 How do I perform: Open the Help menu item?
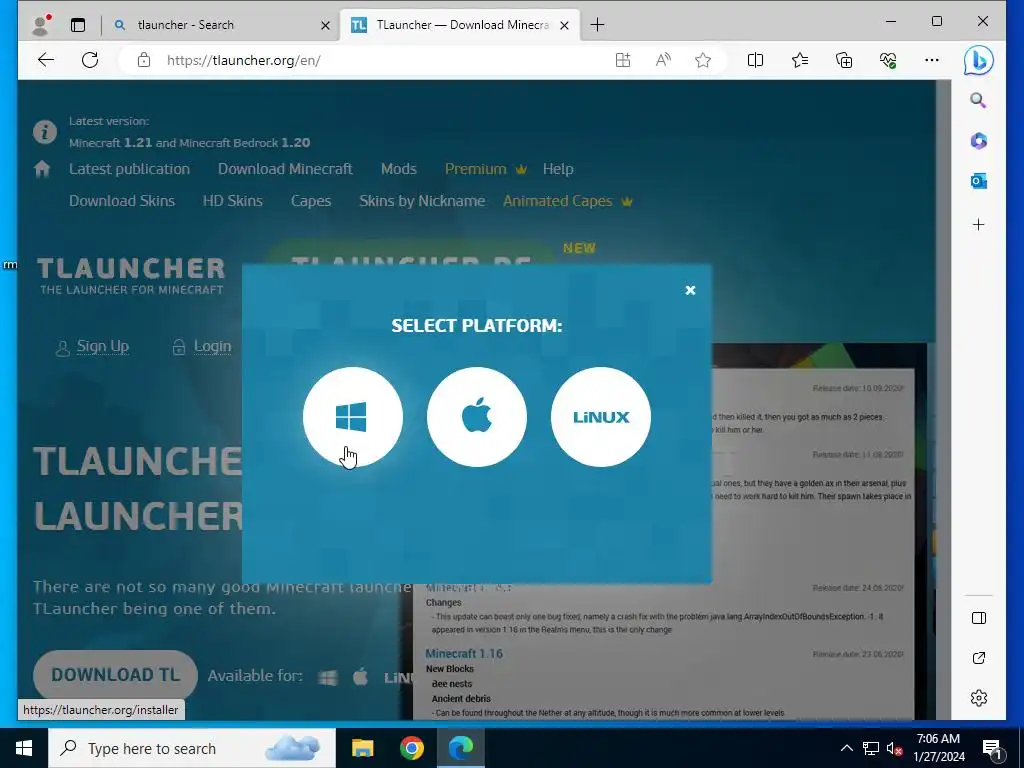[558, 169]
